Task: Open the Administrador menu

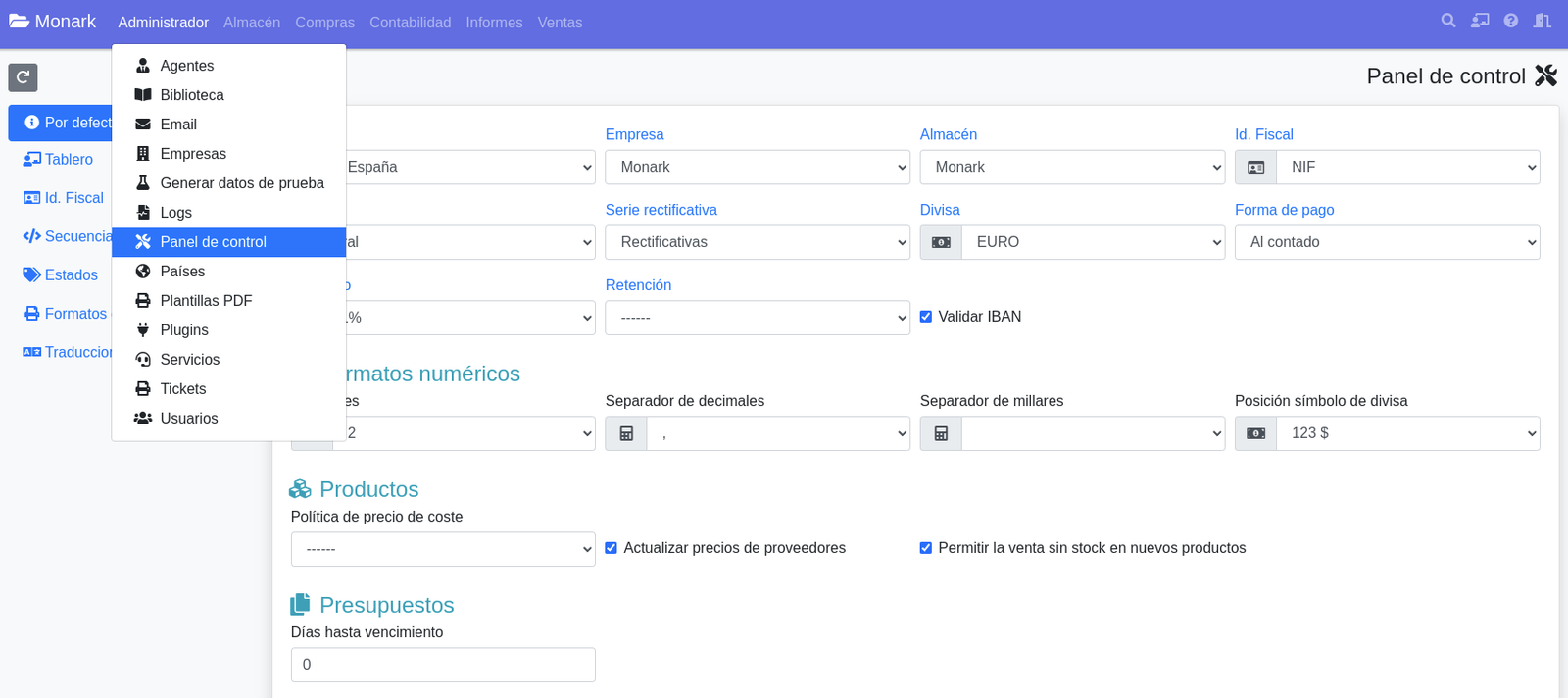Action: click(x=163, y=22)
